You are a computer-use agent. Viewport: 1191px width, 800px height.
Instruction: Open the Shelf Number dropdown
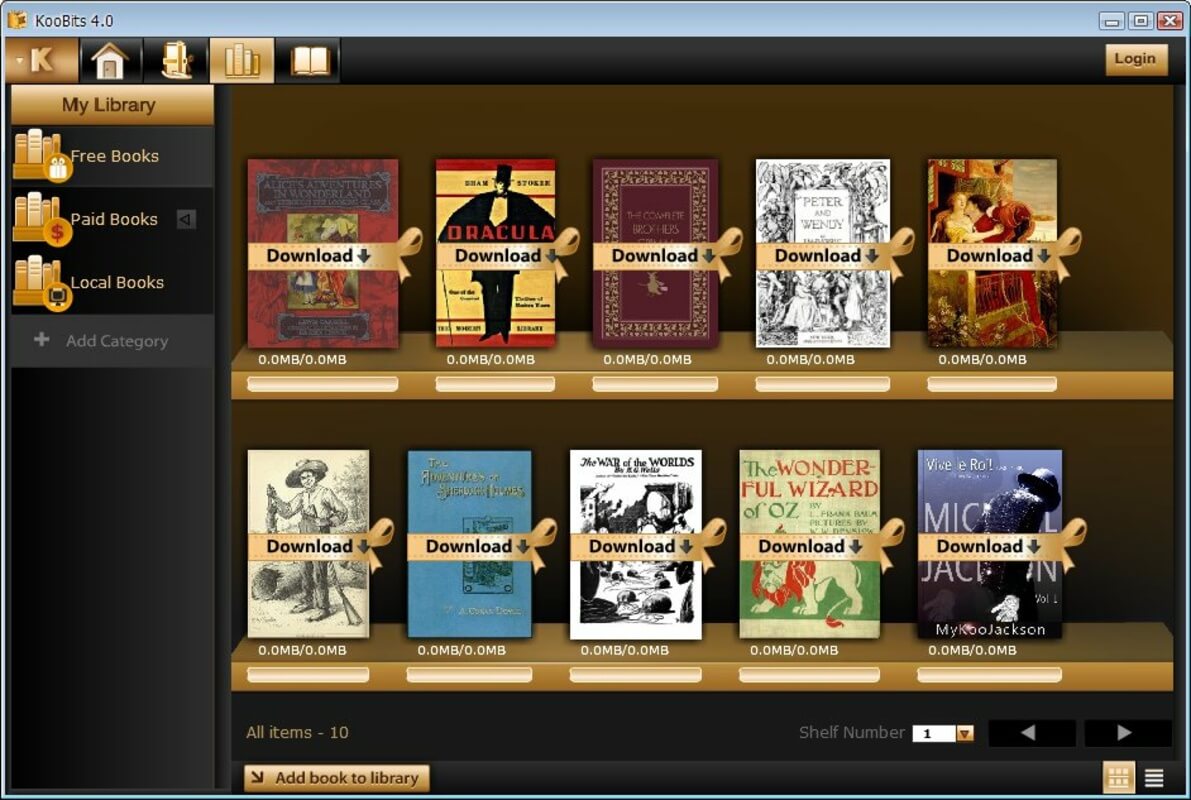(x=964, y=733)
